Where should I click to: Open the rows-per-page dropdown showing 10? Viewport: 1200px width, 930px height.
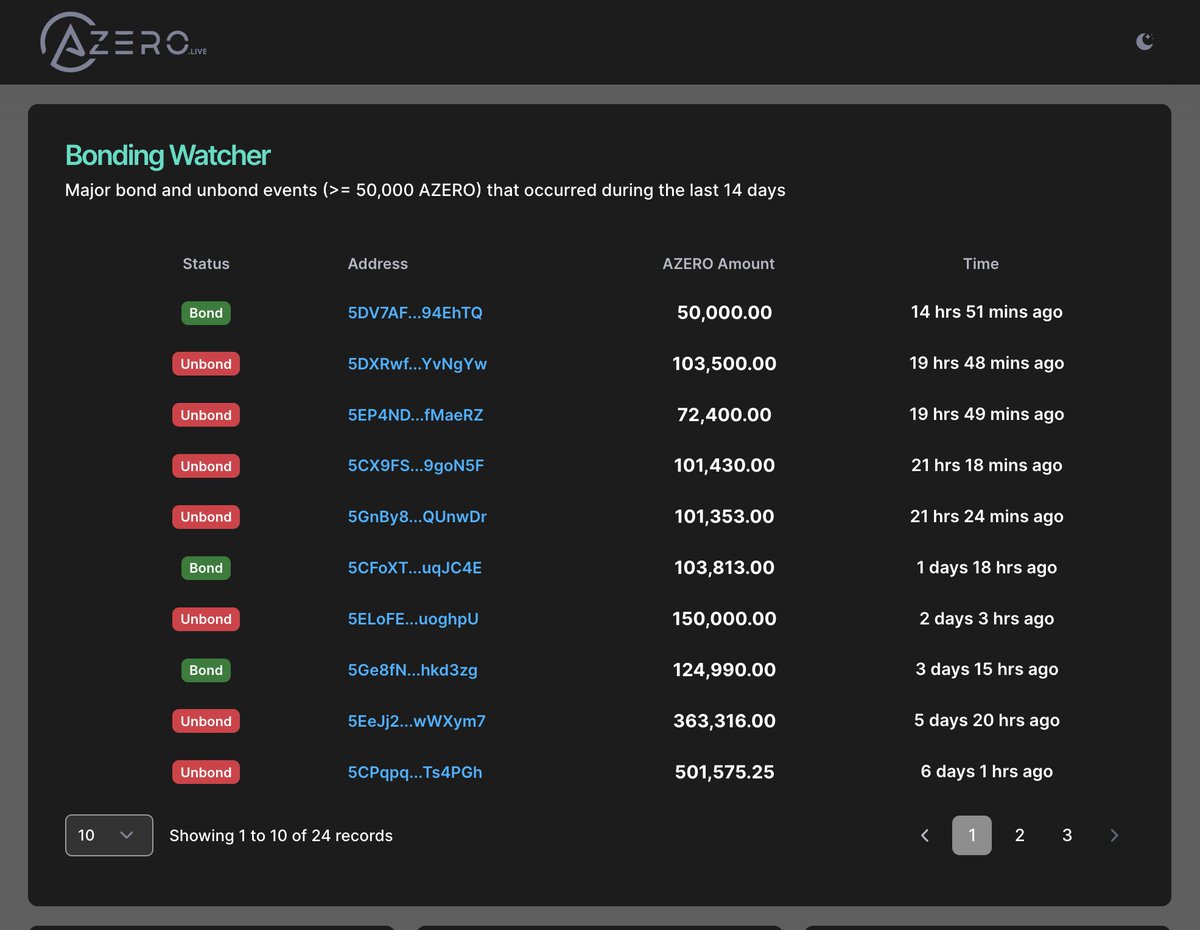pyautogui.click(x=109, y=835)
